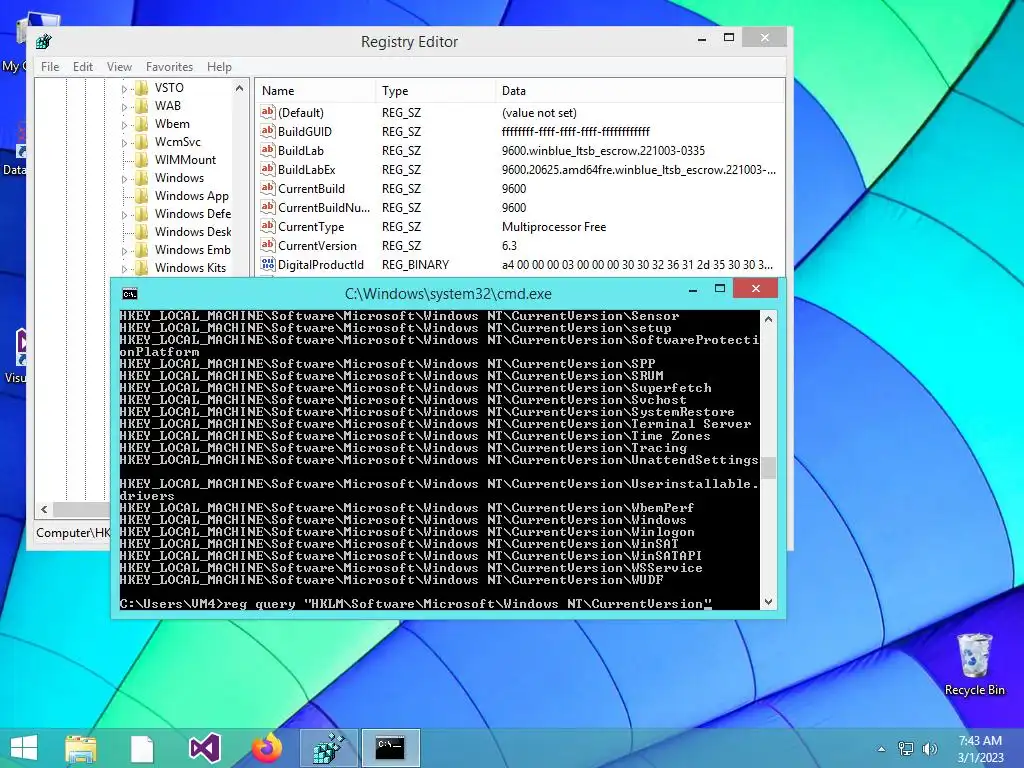Click BuildLab data 9600.winblue_ltsb_escrow.221003-0335

click(603, 151)
